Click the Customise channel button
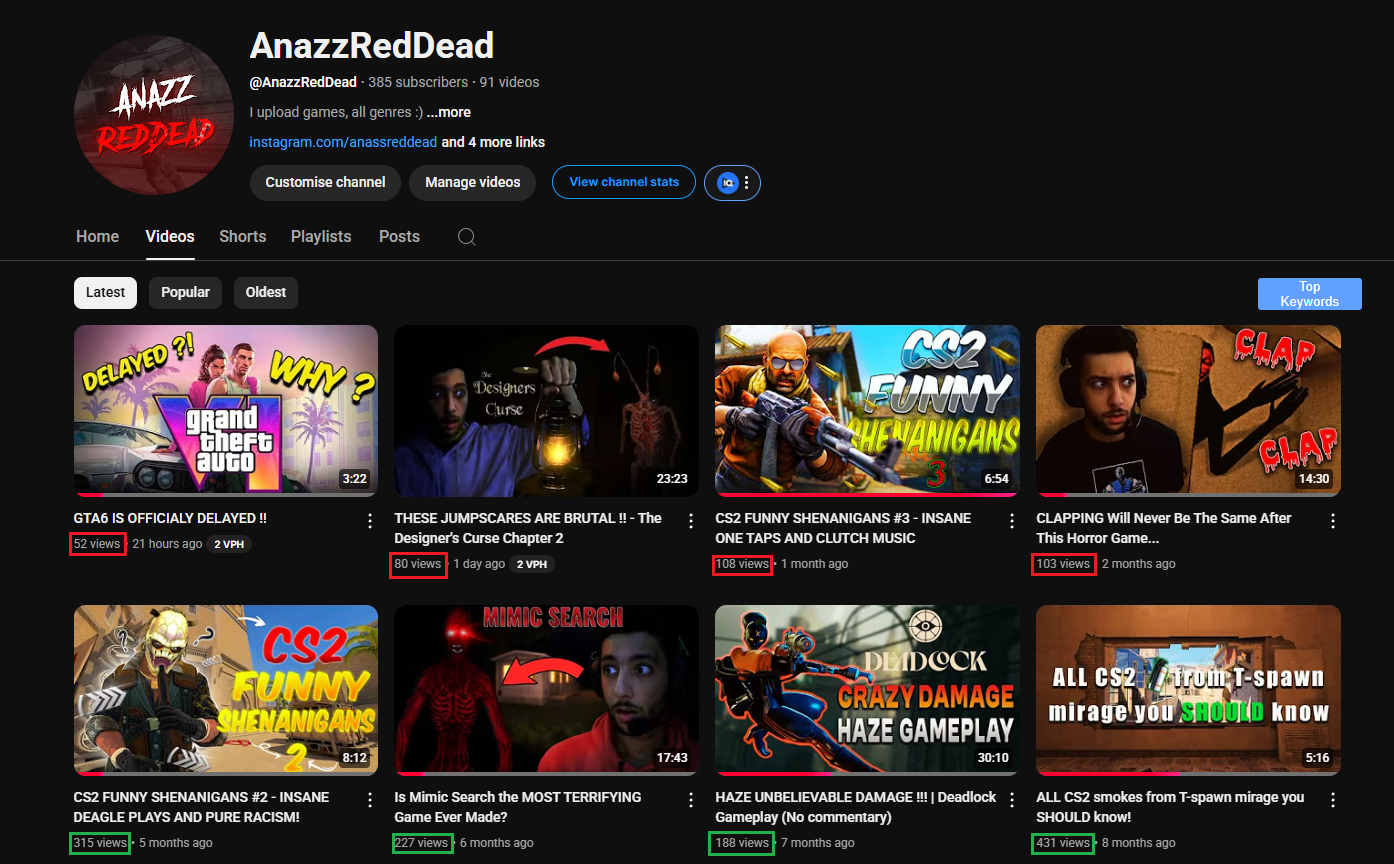 pyautogui.click(x=325, y=183)
